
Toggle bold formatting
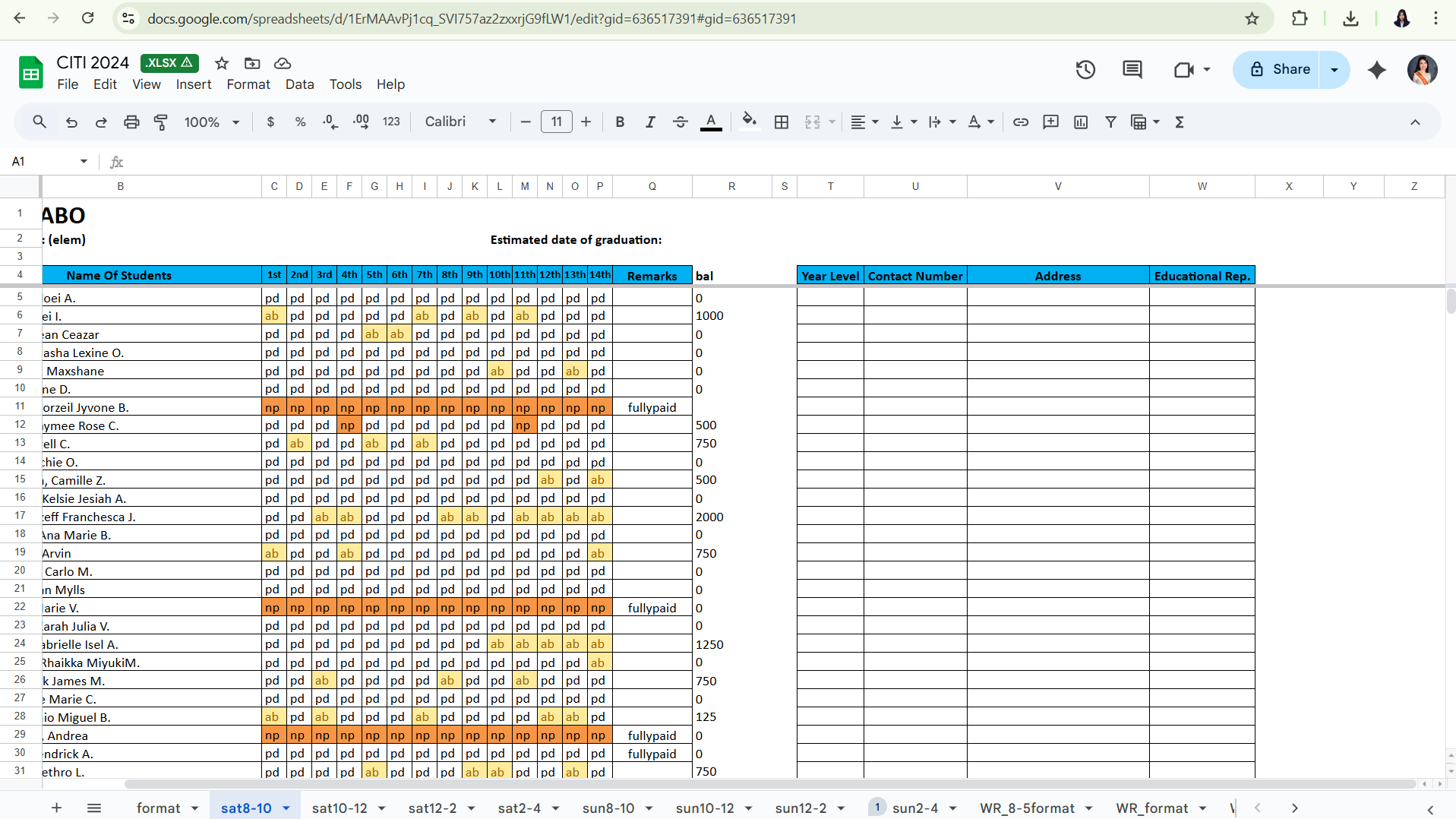[x=620, y=122]
